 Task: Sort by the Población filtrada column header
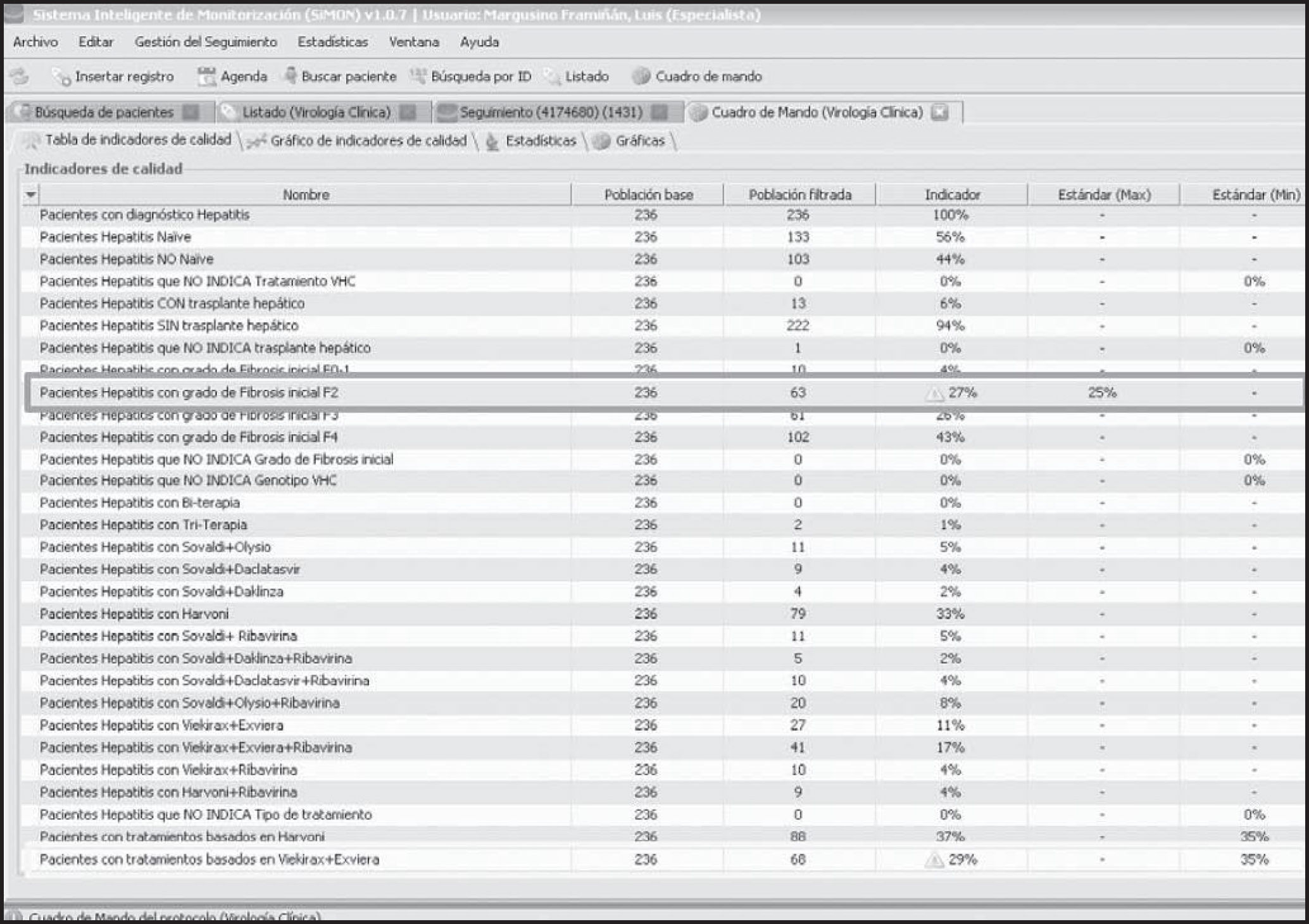pos(799,194)
